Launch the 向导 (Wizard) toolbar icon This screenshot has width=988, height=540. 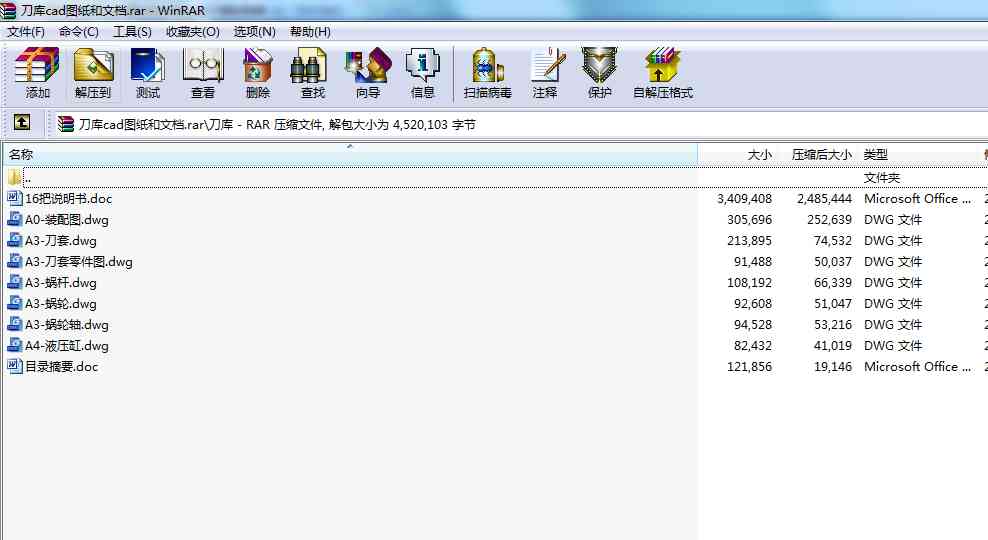point(367,73)
